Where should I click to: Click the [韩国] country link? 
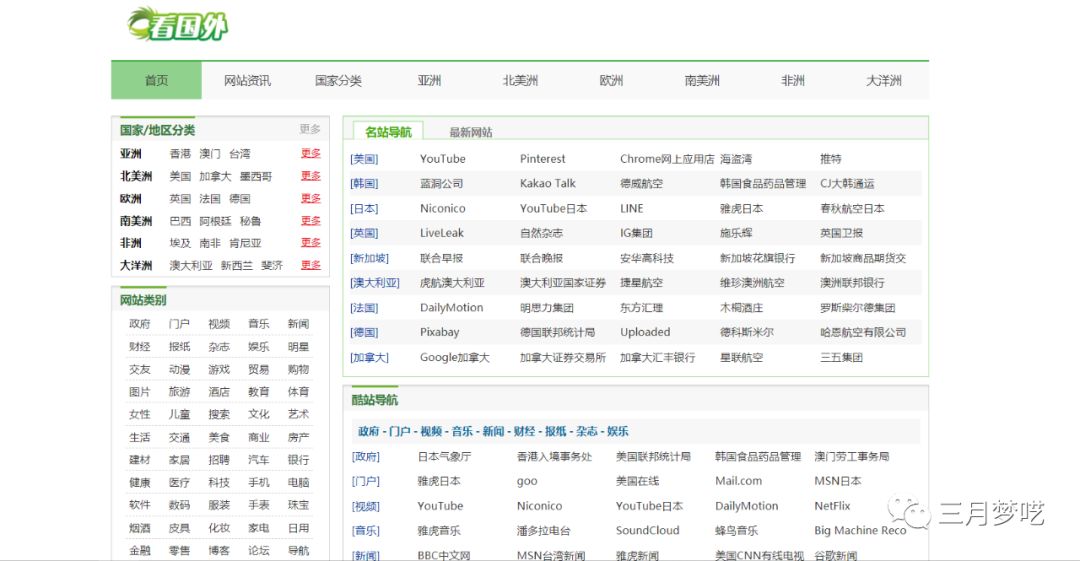364,184
